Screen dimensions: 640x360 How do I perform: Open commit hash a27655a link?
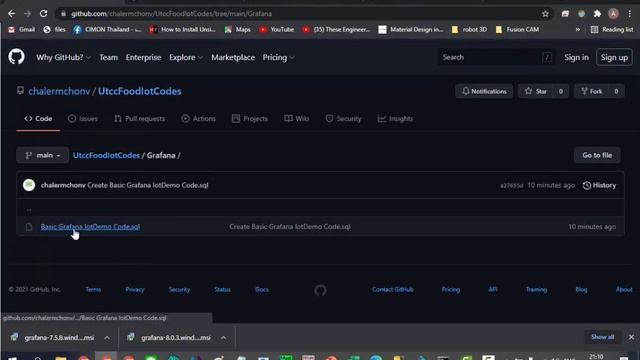[x=511, y=185]
